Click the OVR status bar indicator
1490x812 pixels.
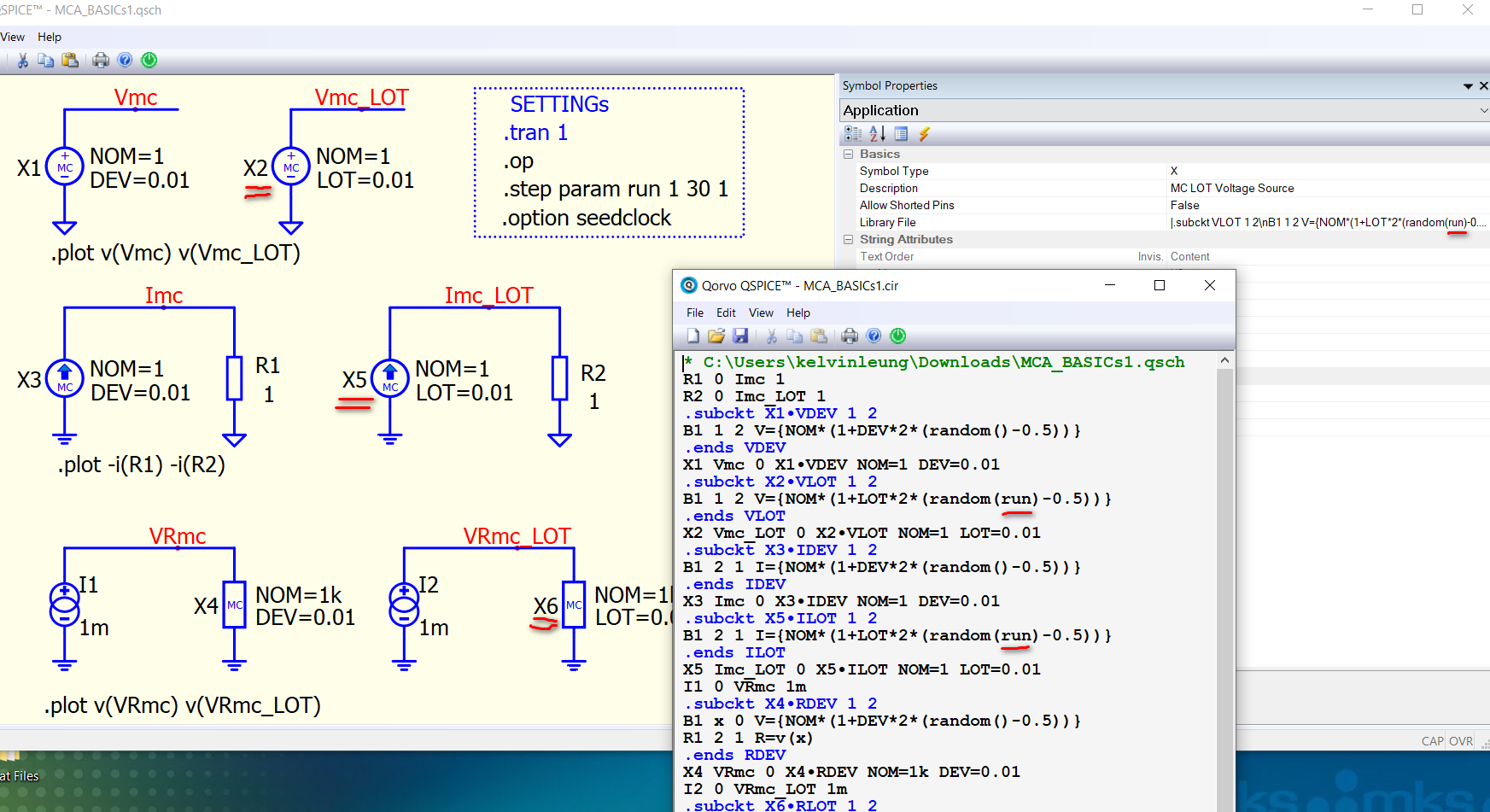(1461, 741)
